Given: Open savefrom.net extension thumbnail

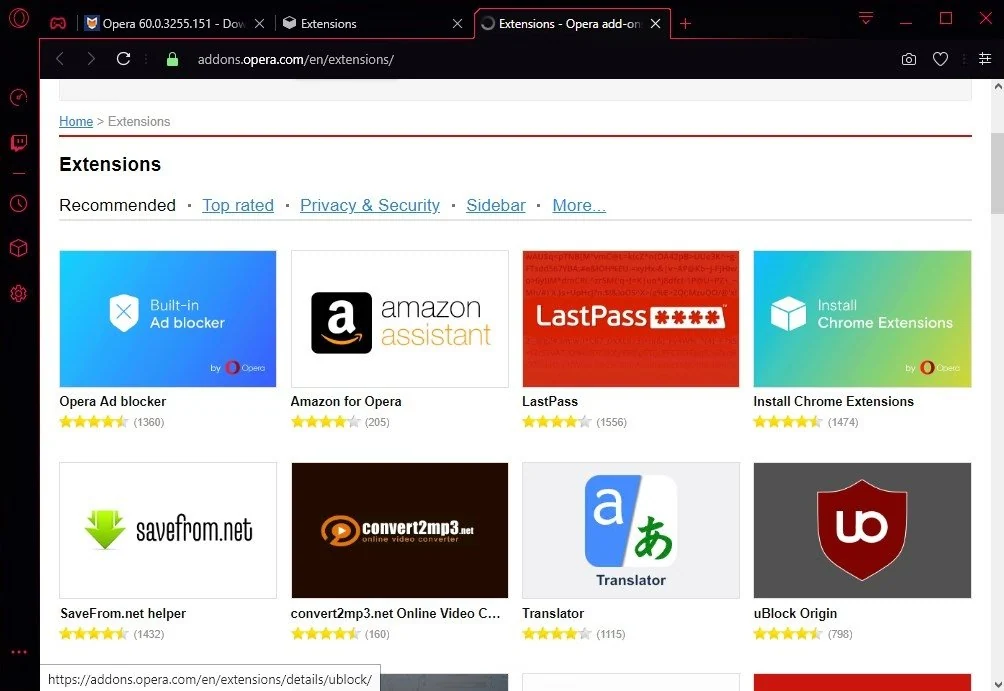Looking at the screenshot, I should [x=168, y=531].
